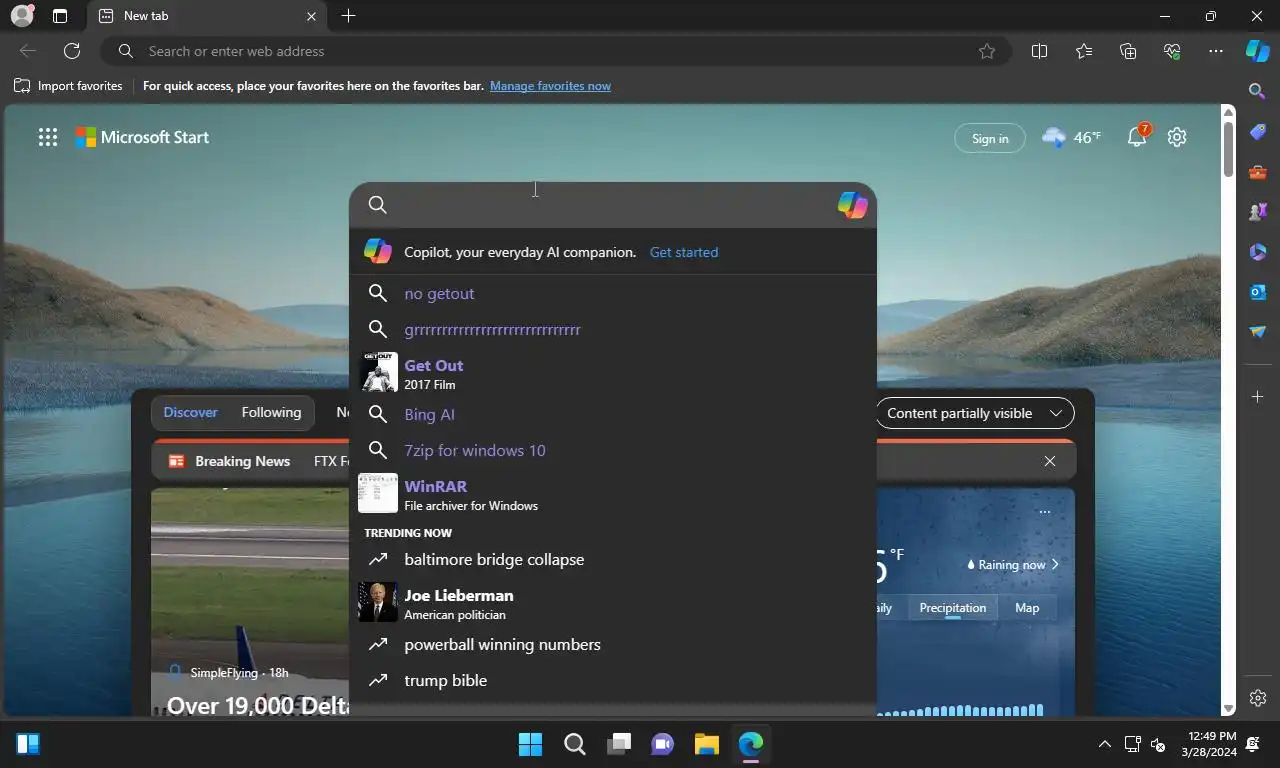Open sidebar settings gear at bottom
The image size is (1280, 768).
point(1258,698)
